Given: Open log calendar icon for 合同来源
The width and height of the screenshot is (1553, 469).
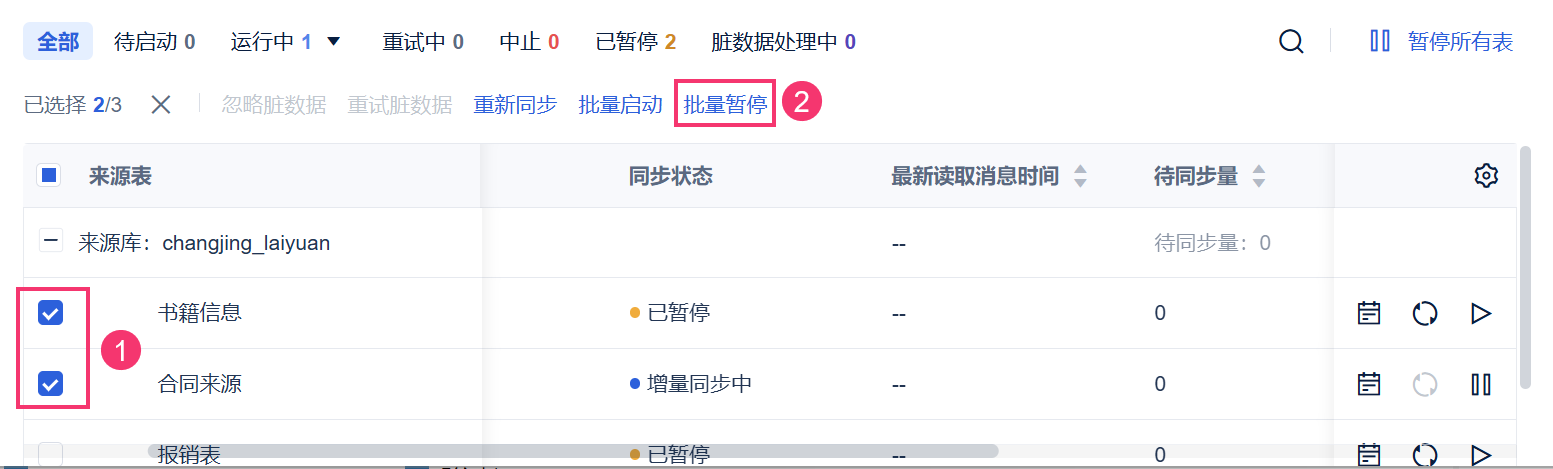Looking at the screenshot, I should point(1368,383).
